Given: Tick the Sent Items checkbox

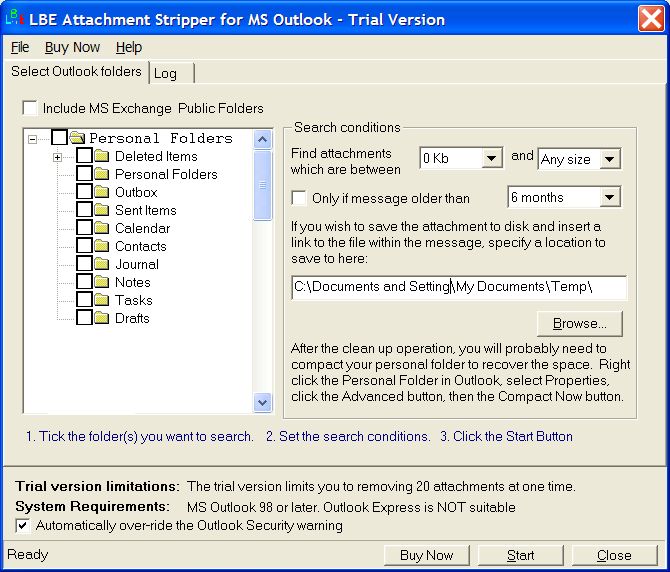Looking at the screenshot, I should tap(85, 209).
